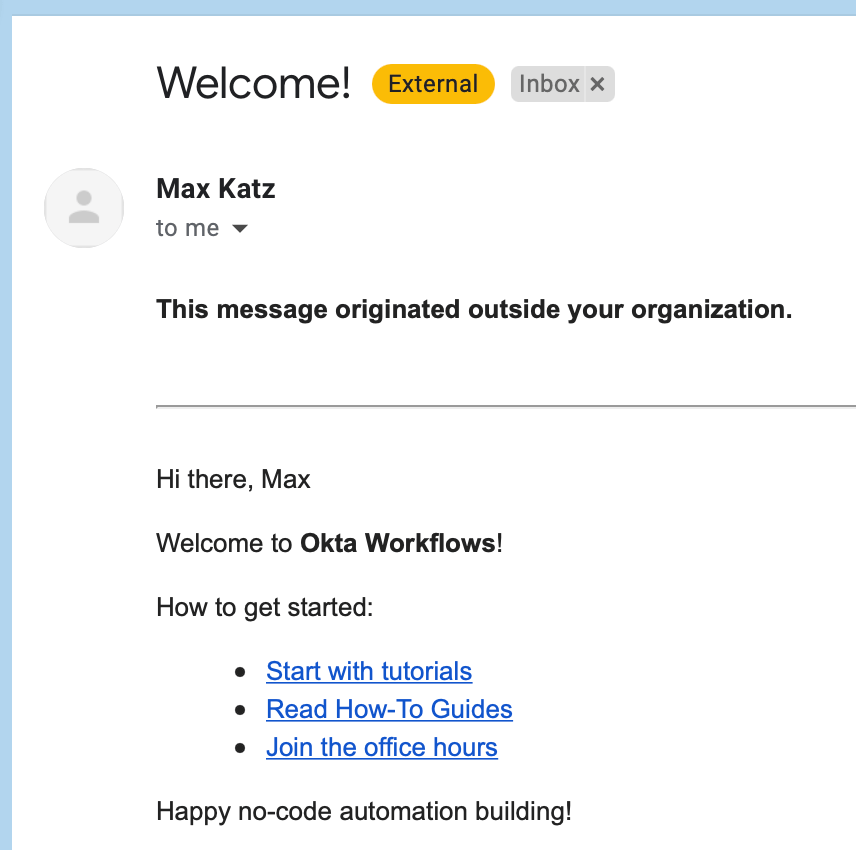Click the "How to get started:" line
This screenshot has height=850, width=856.
264,607
